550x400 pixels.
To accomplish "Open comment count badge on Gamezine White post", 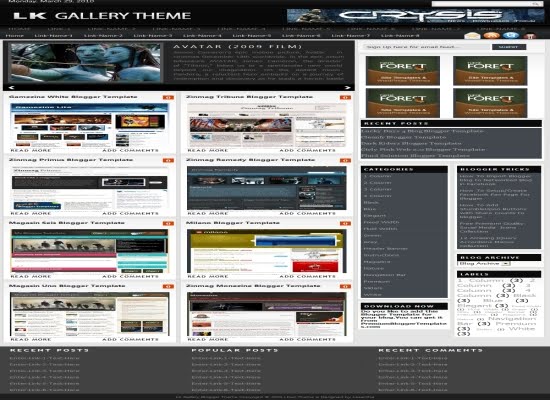I will point(168,97).
